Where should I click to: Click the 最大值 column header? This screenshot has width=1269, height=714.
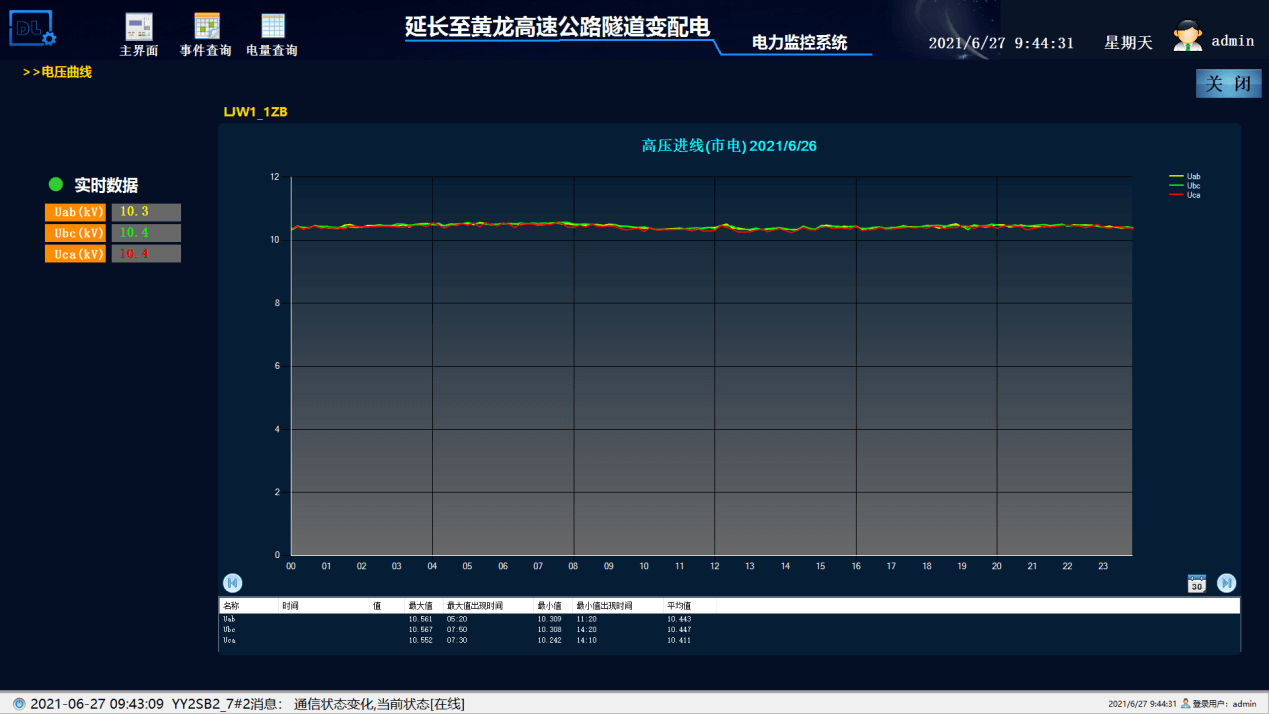tap(424, 606)
